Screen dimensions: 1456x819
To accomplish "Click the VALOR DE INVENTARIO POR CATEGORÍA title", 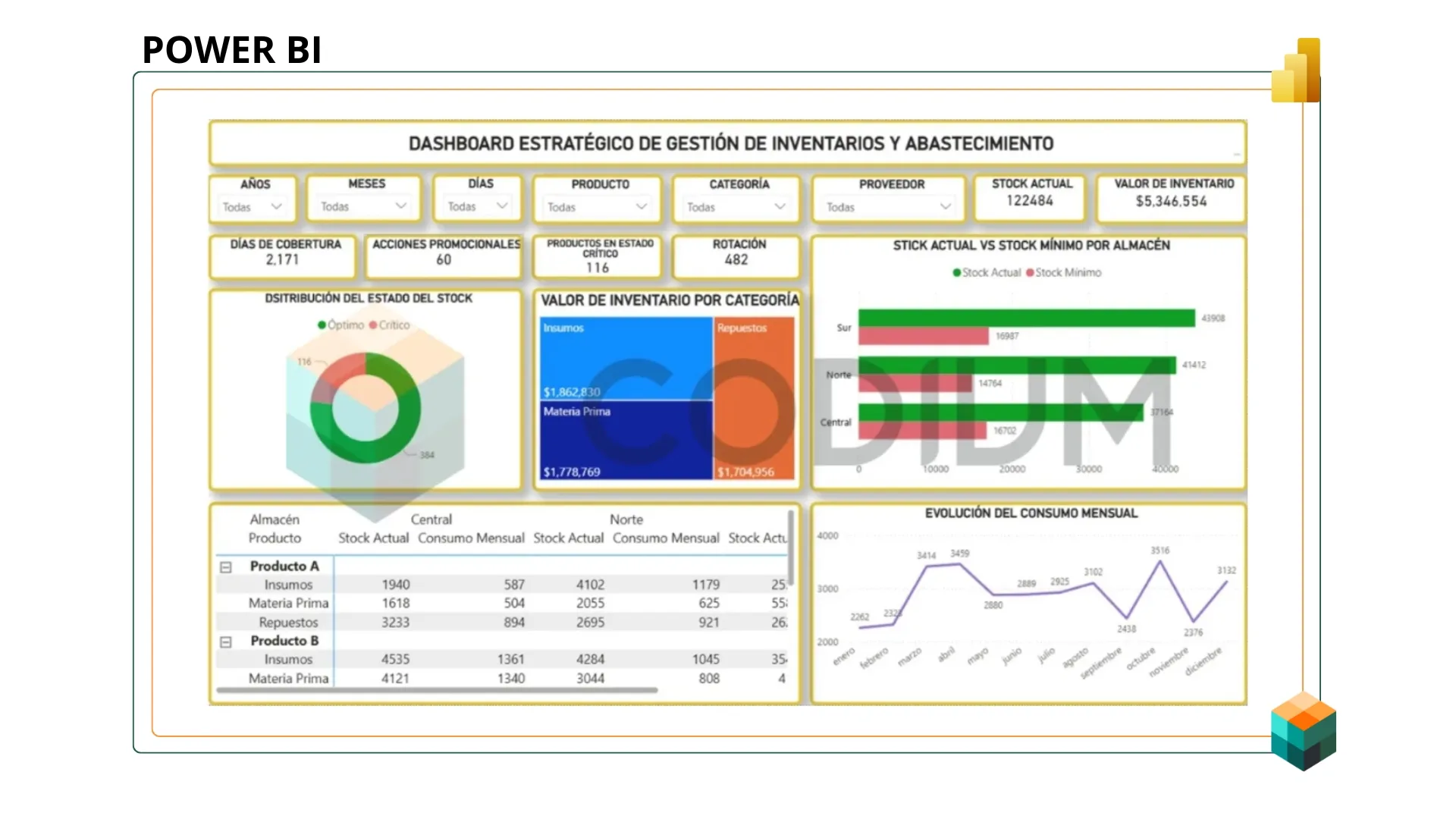I will click(670, 301).
